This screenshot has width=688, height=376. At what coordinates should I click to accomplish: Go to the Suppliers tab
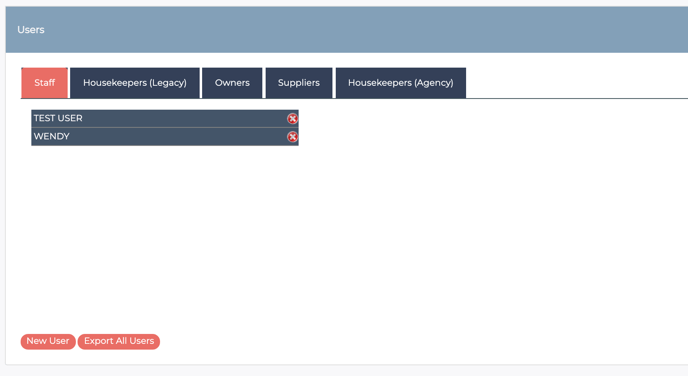299,83
